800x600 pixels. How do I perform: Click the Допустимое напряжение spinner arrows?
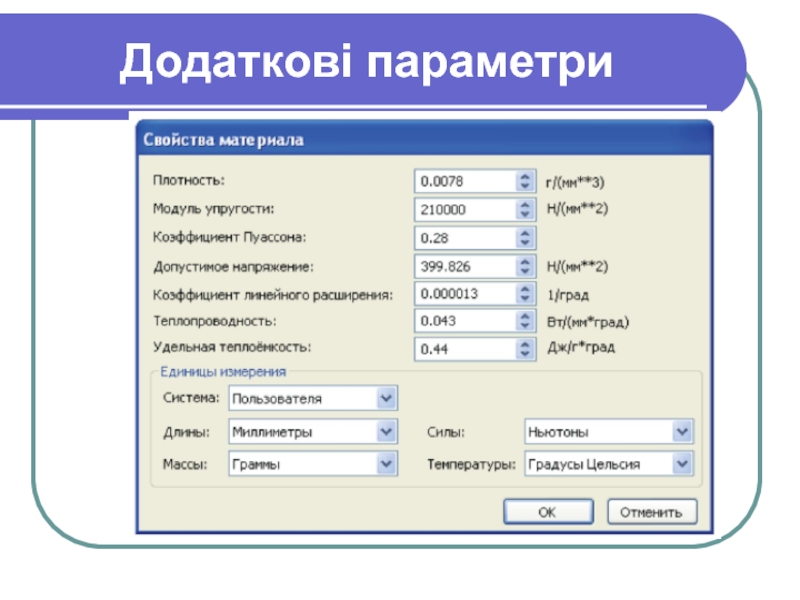[x=525, y=267]
